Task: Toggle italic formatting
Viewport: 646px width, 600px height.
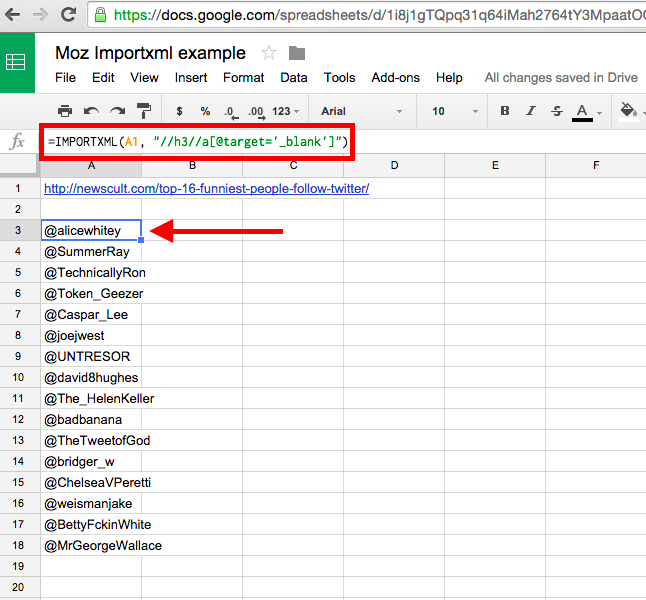Action: coord(530,111)
